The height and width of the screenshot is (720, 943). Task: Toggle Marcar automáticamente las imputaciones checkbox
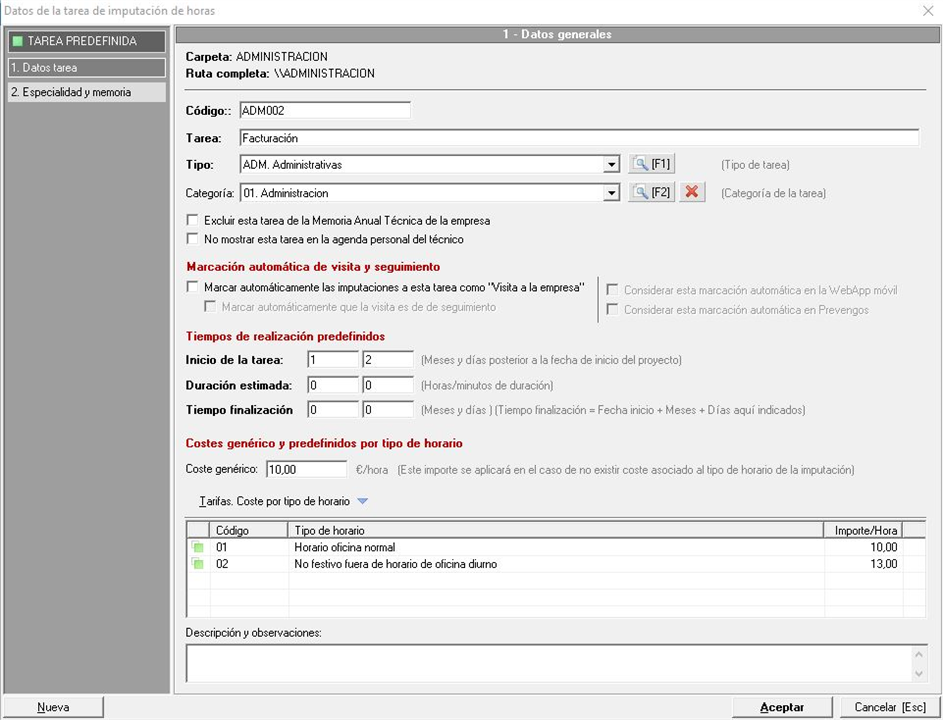point(193,287)
